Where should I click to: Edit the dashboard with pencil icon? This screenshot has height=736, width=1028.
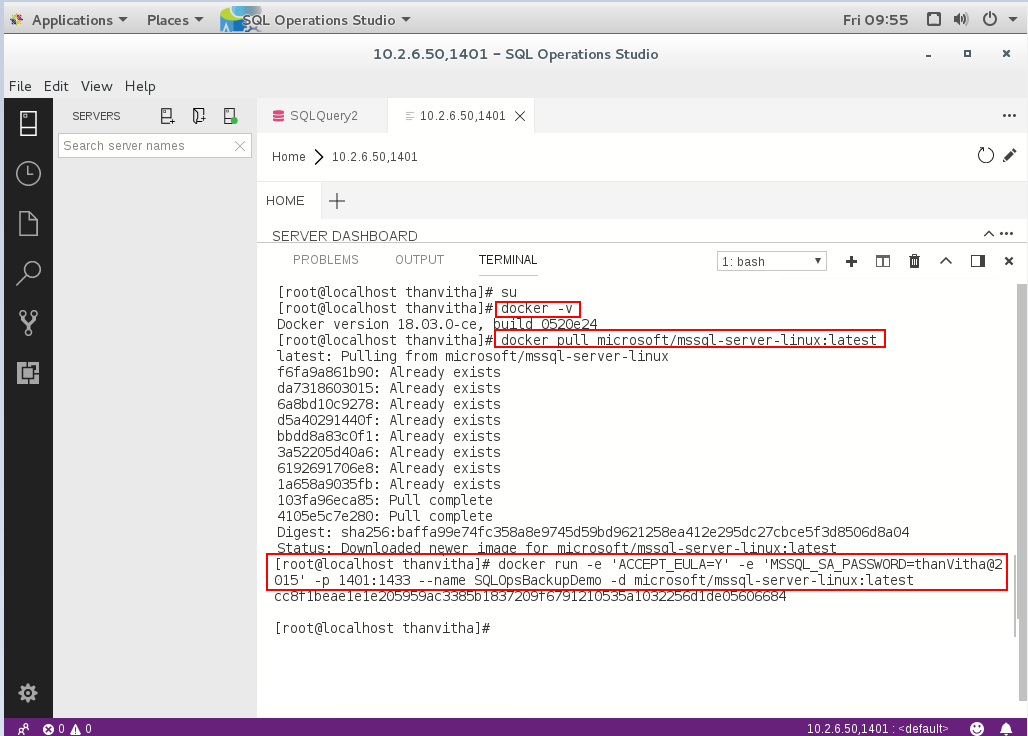click(x=1010, y=155)
